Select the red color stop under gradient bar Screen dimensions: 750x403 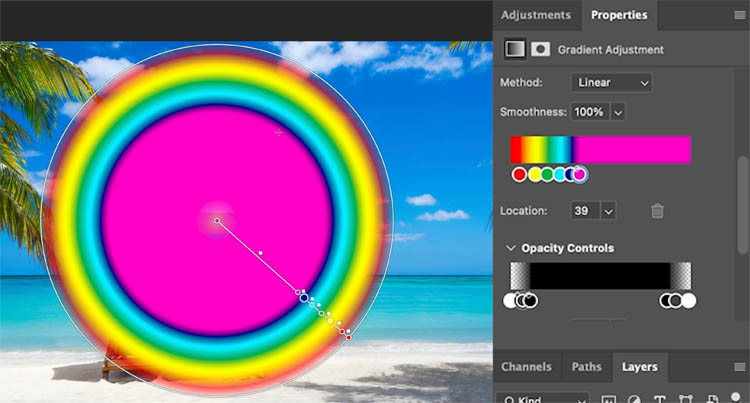[x=519, y=174]
